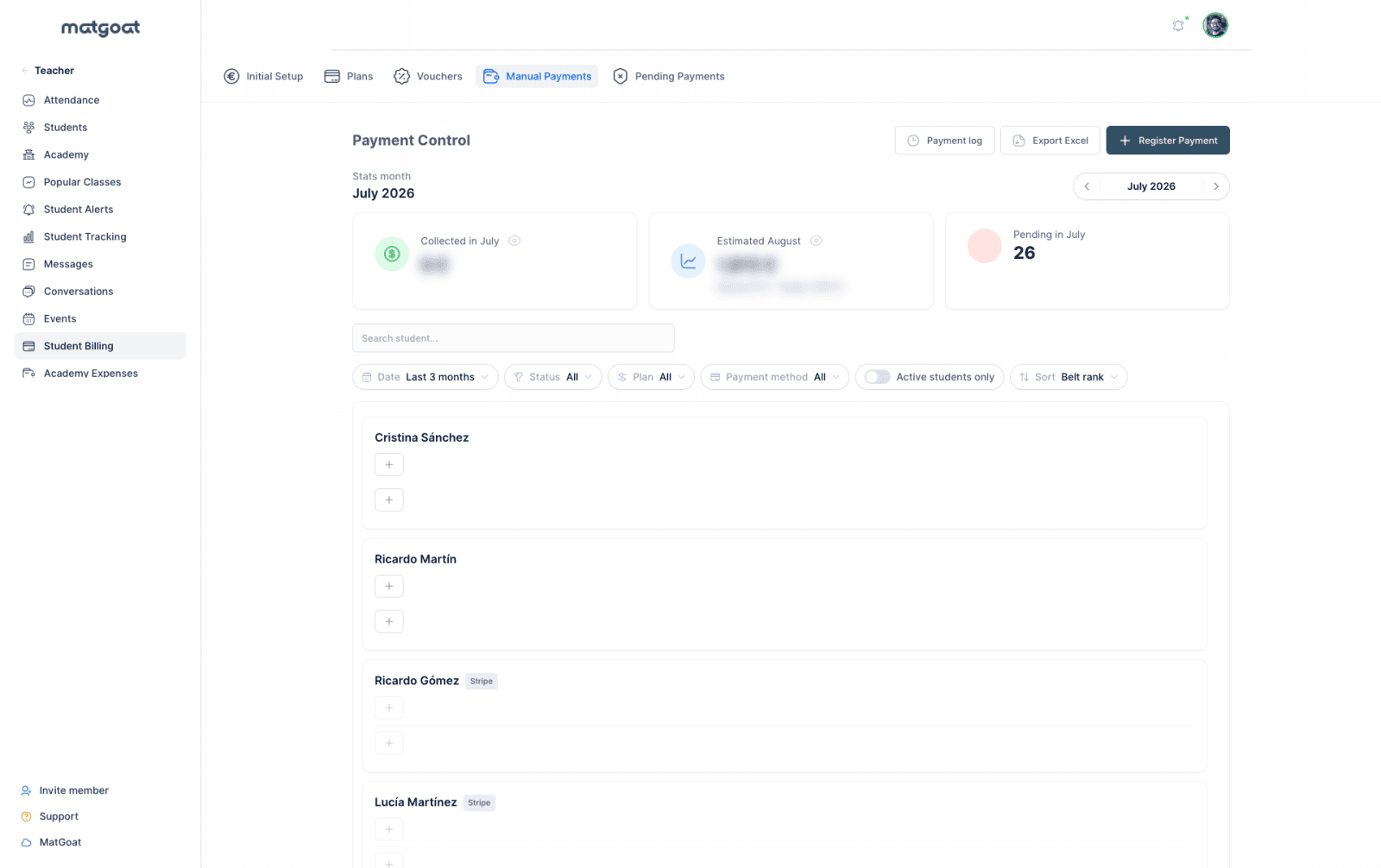Click Popular Classes sidebar icon
The width and height of the screenshot is (1381, 868).
(28, 182)
